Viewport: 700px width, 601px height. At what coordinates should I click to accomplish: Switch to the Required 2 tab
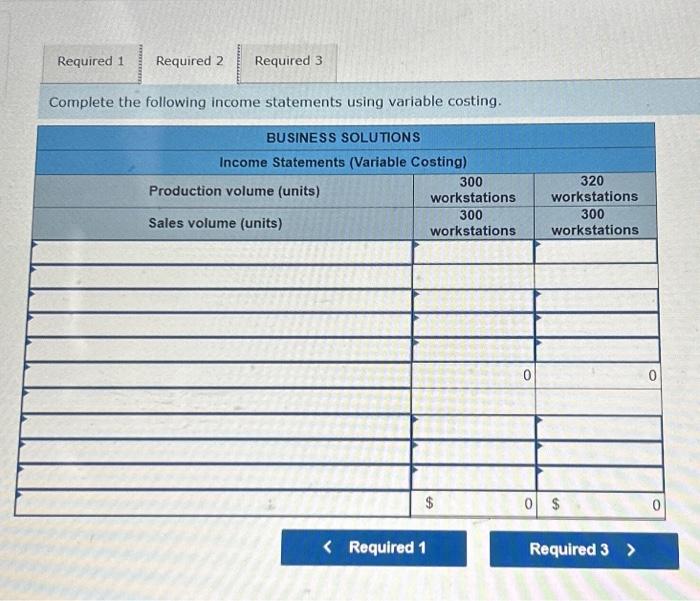[190, 61]
